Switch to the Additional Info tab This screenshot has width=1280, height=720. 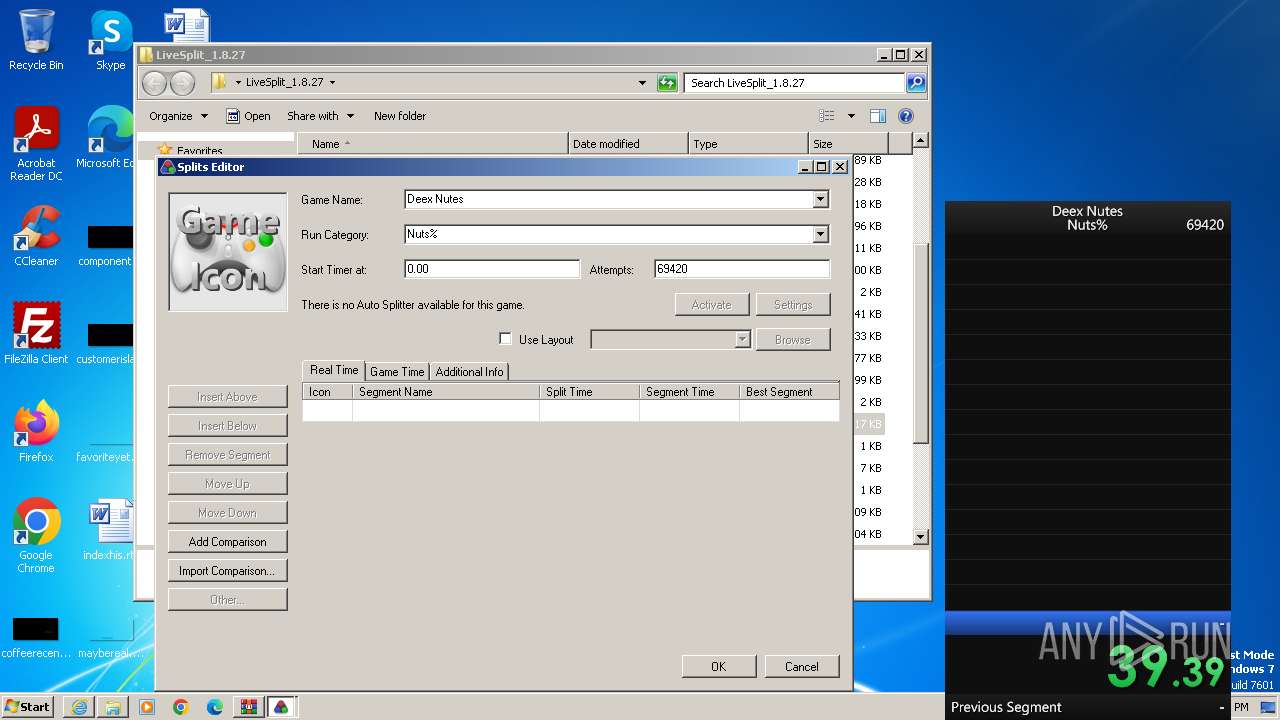[x=469, y=371]
